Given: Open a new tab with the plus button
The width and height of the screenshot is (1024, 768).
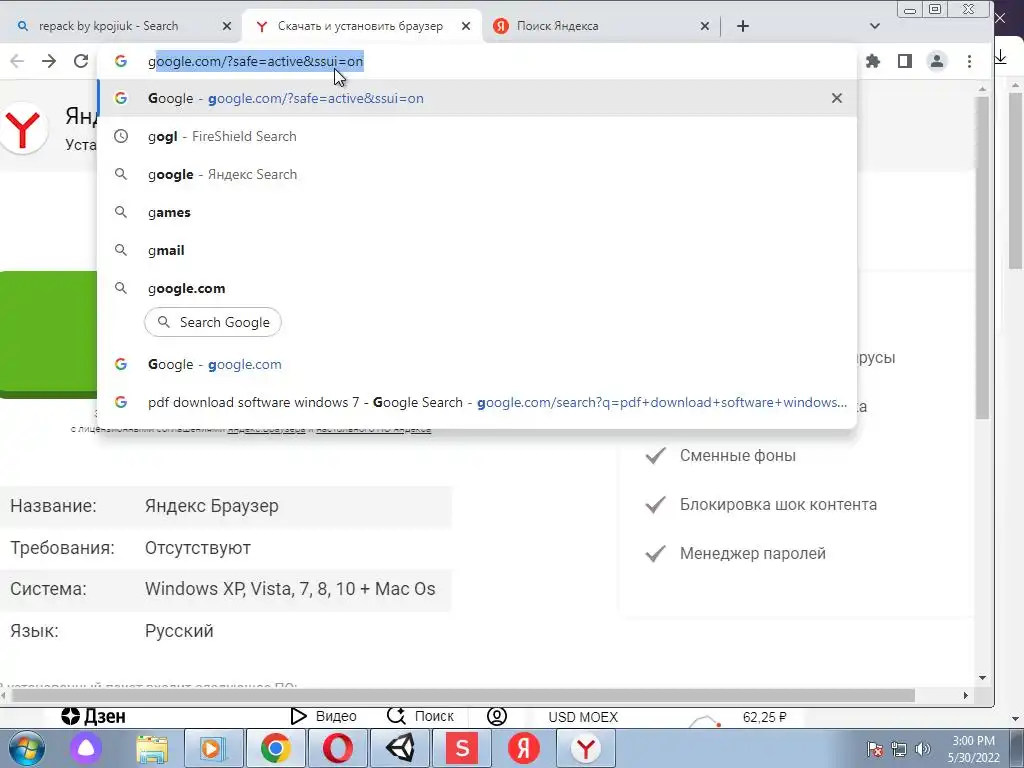Looking at the screenshot, I should tap(743, 26).
